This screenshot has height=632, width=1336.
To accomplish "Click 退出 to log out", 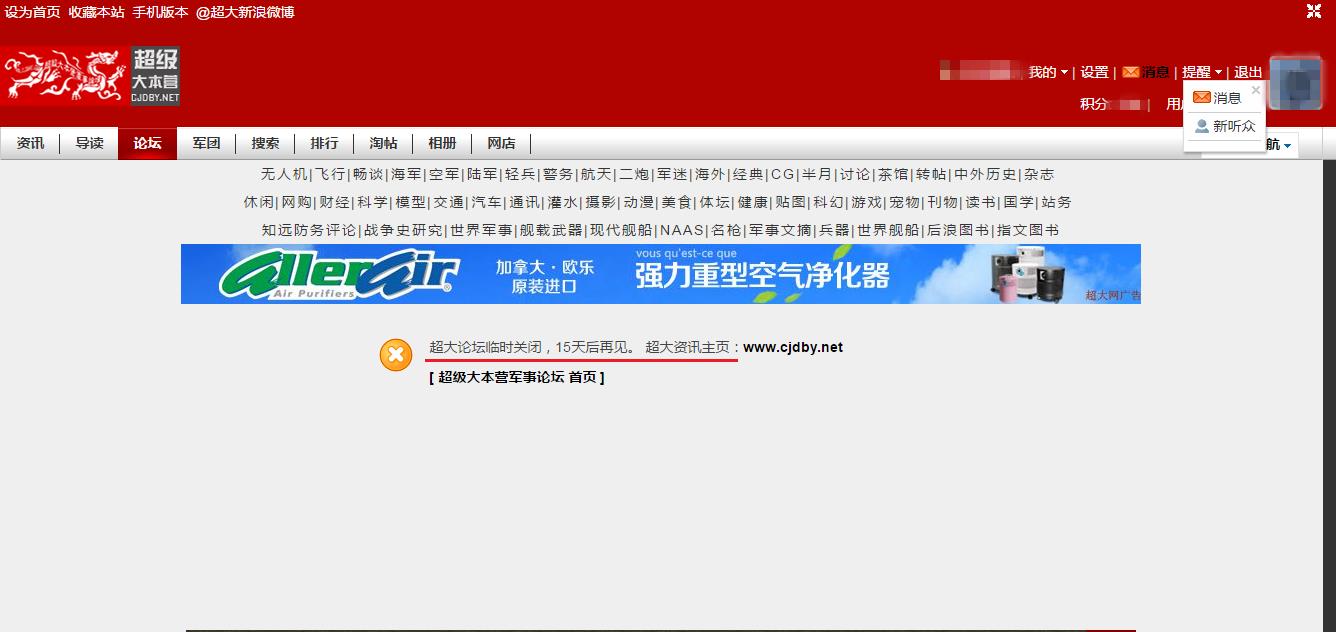I will click(1248, 72).
